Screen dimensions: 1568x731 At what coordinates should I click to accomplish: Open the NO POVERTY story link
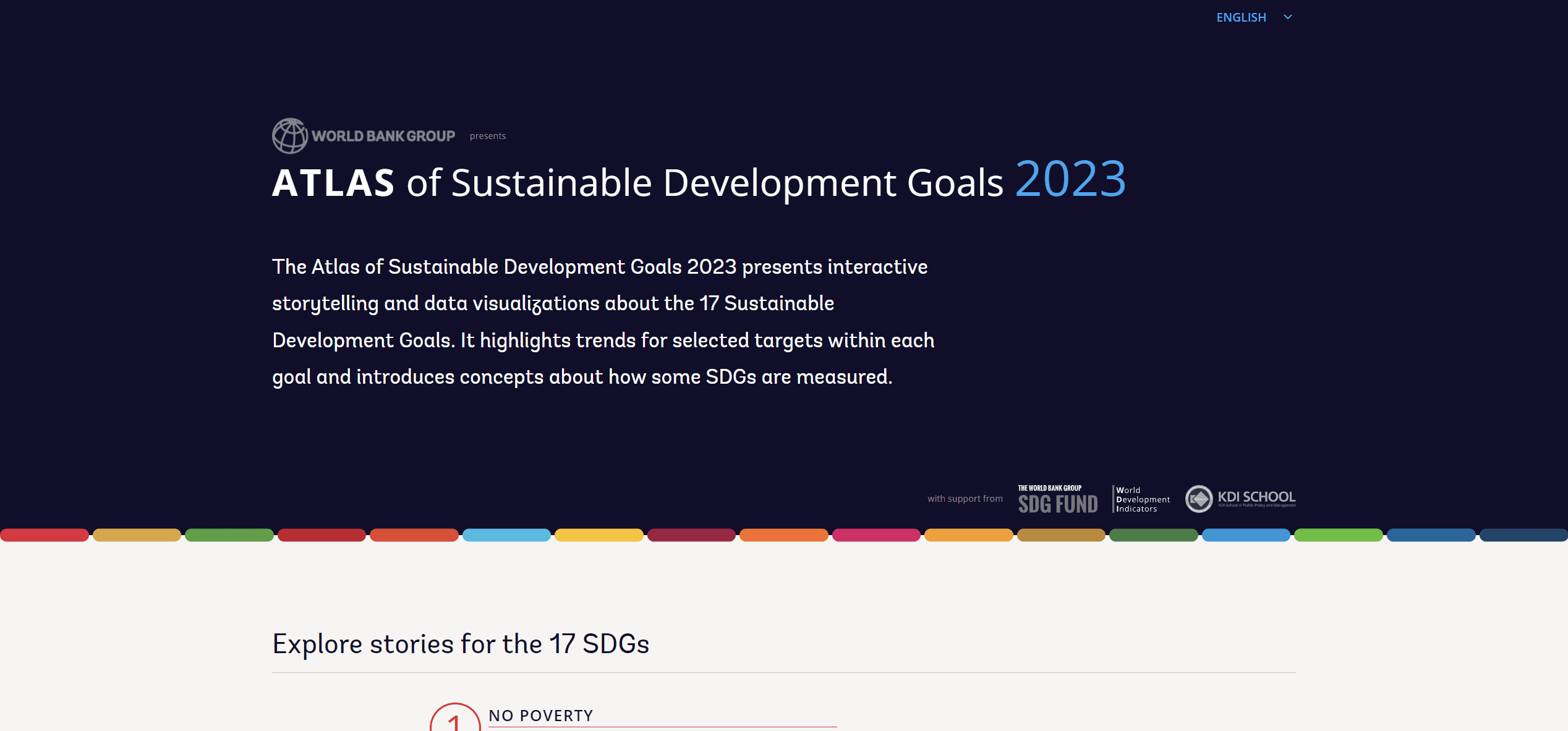[x=540, y=716]
